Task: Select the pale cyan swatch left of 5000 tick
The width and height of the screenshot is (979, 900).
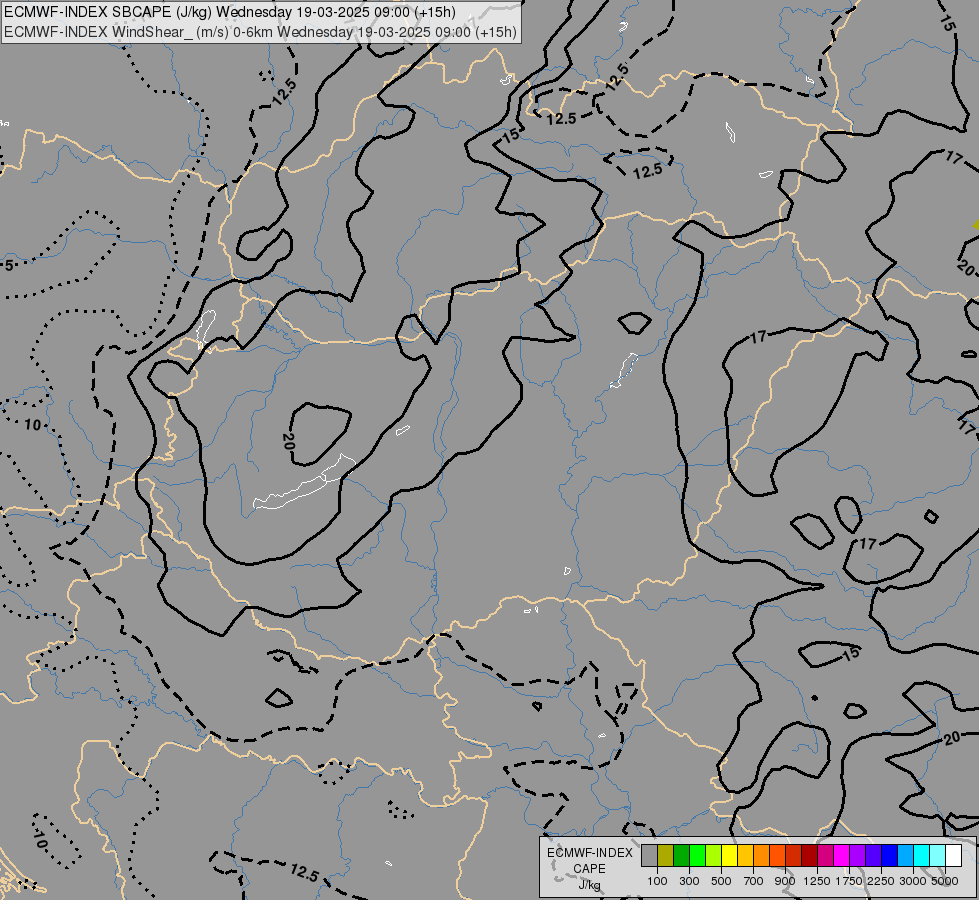Action: point(938,855)
